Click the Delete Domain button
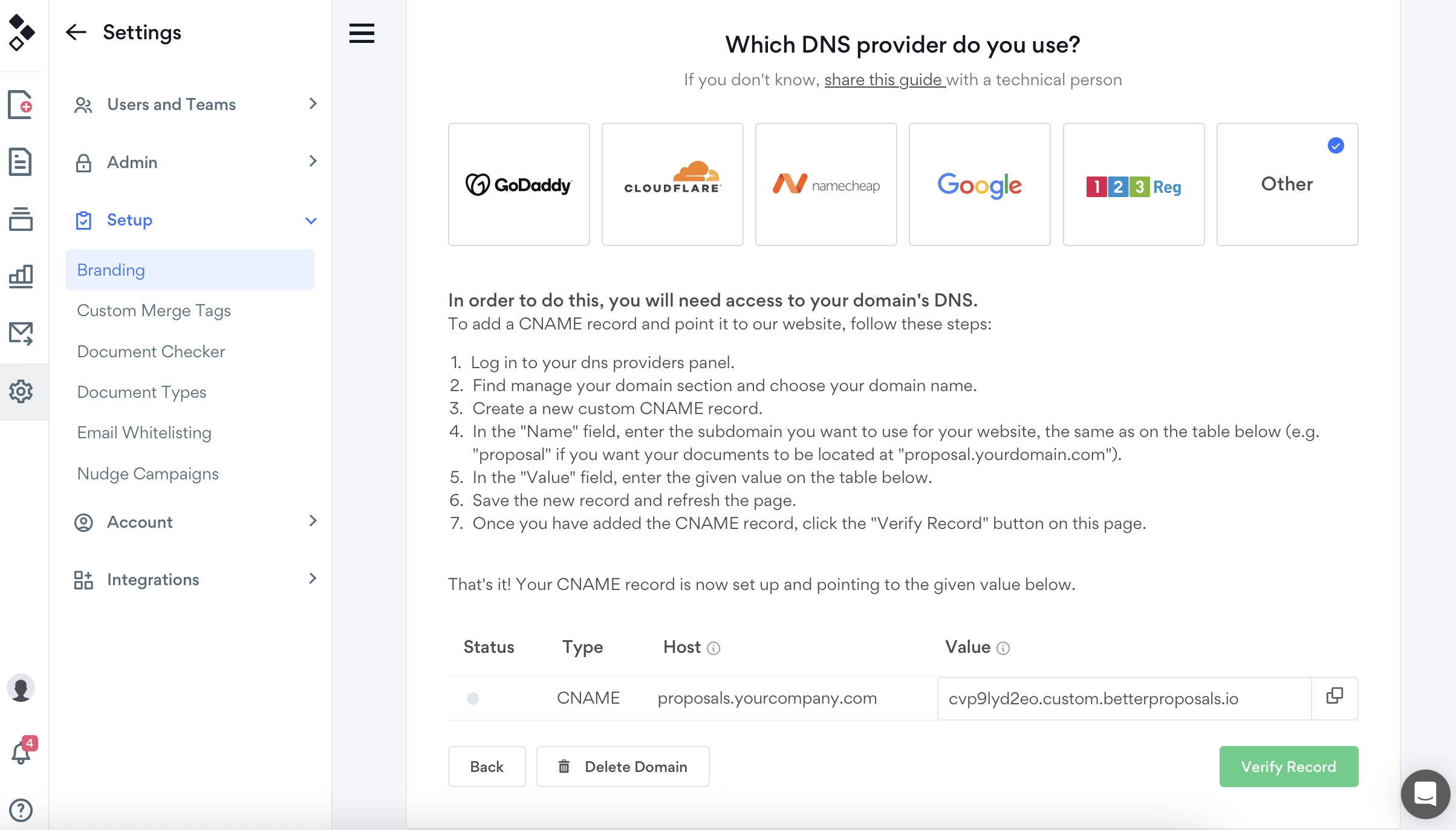1456x830 pixels. click(x=623, y=767)
